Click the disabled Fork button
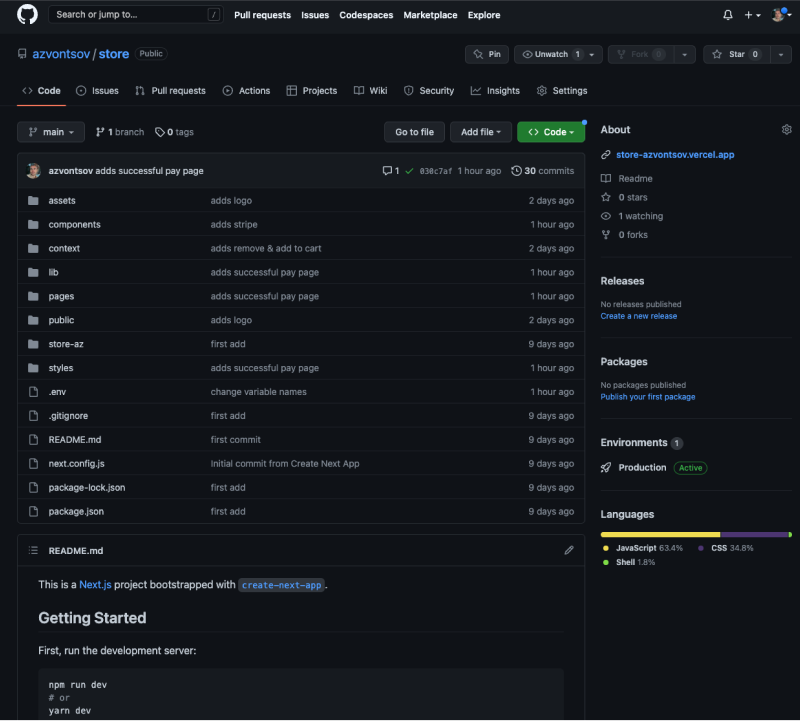This screenshot has height=721, width=801. coord(641,54)
